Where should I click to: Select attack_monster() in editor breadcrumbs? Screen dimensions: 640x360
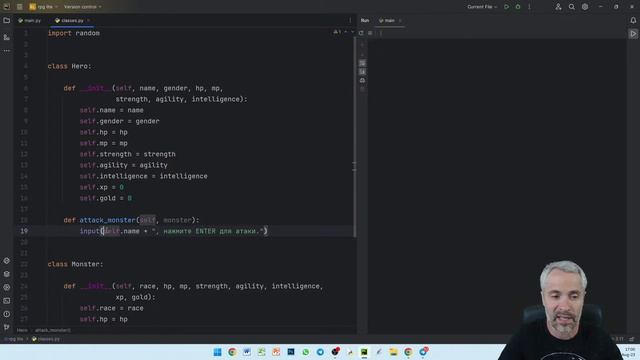tap(53, 330)
